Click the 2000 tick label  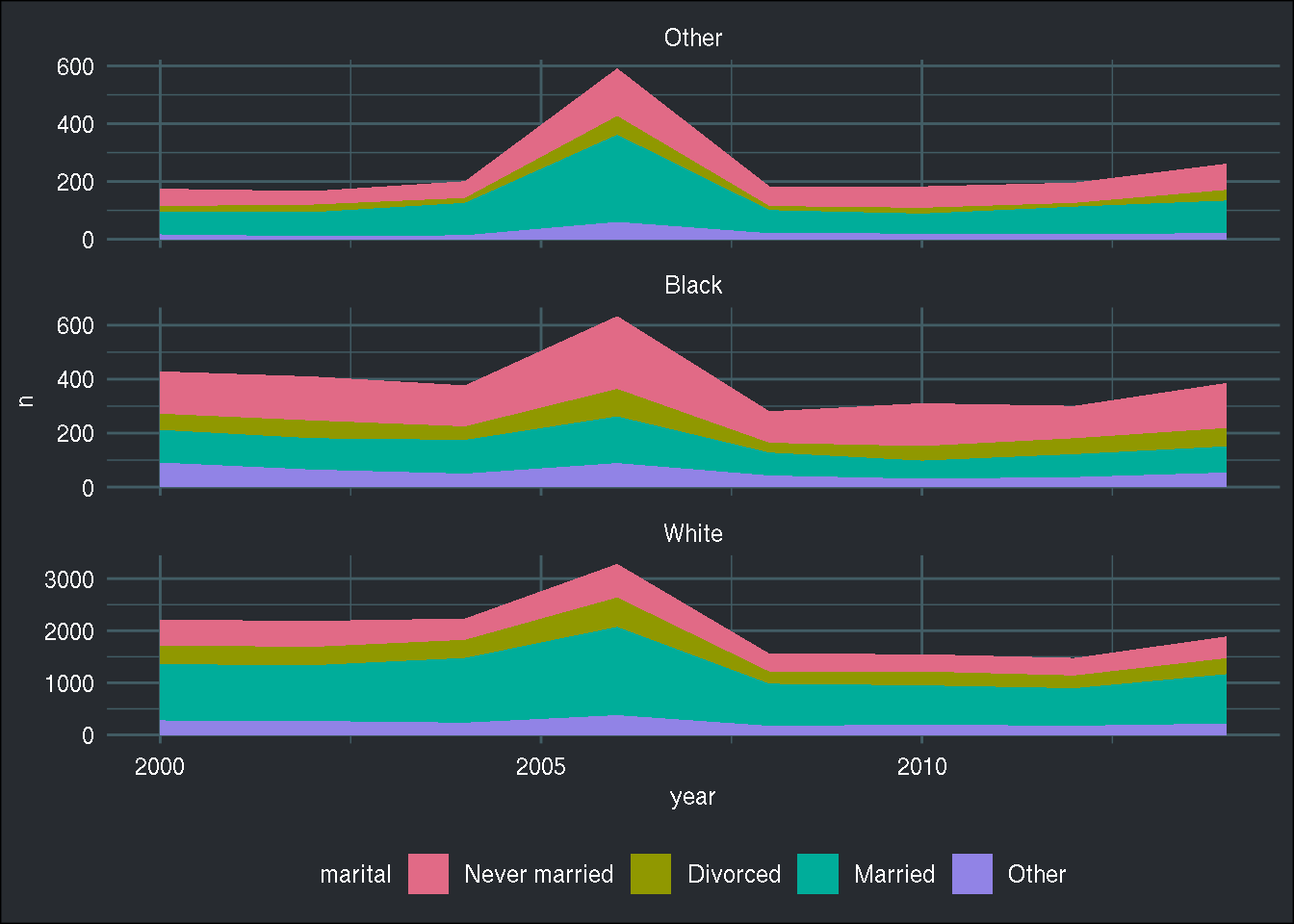(161, 766)
